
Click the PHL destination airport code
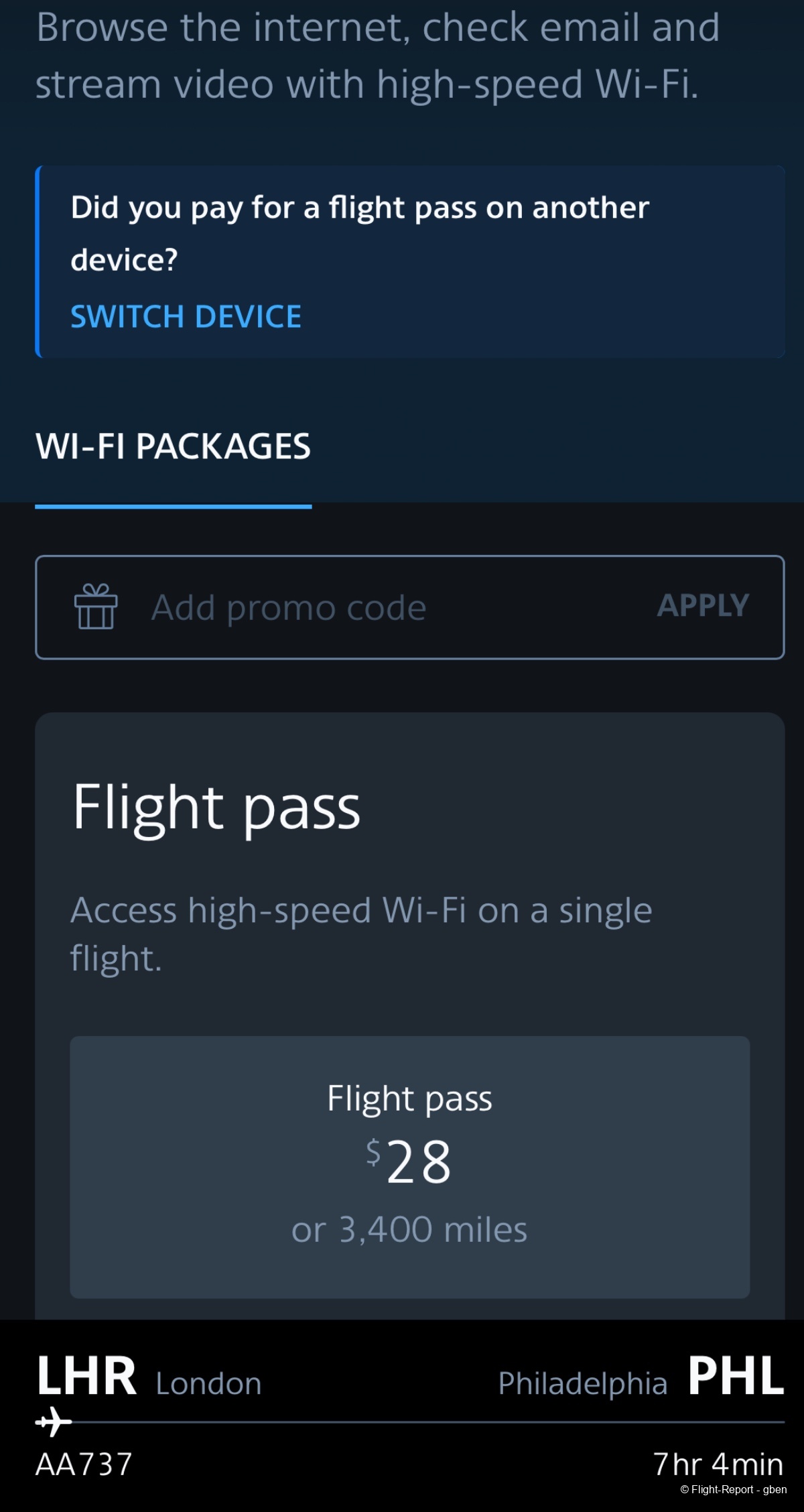pyautogui.click(x=735, y=1377)
